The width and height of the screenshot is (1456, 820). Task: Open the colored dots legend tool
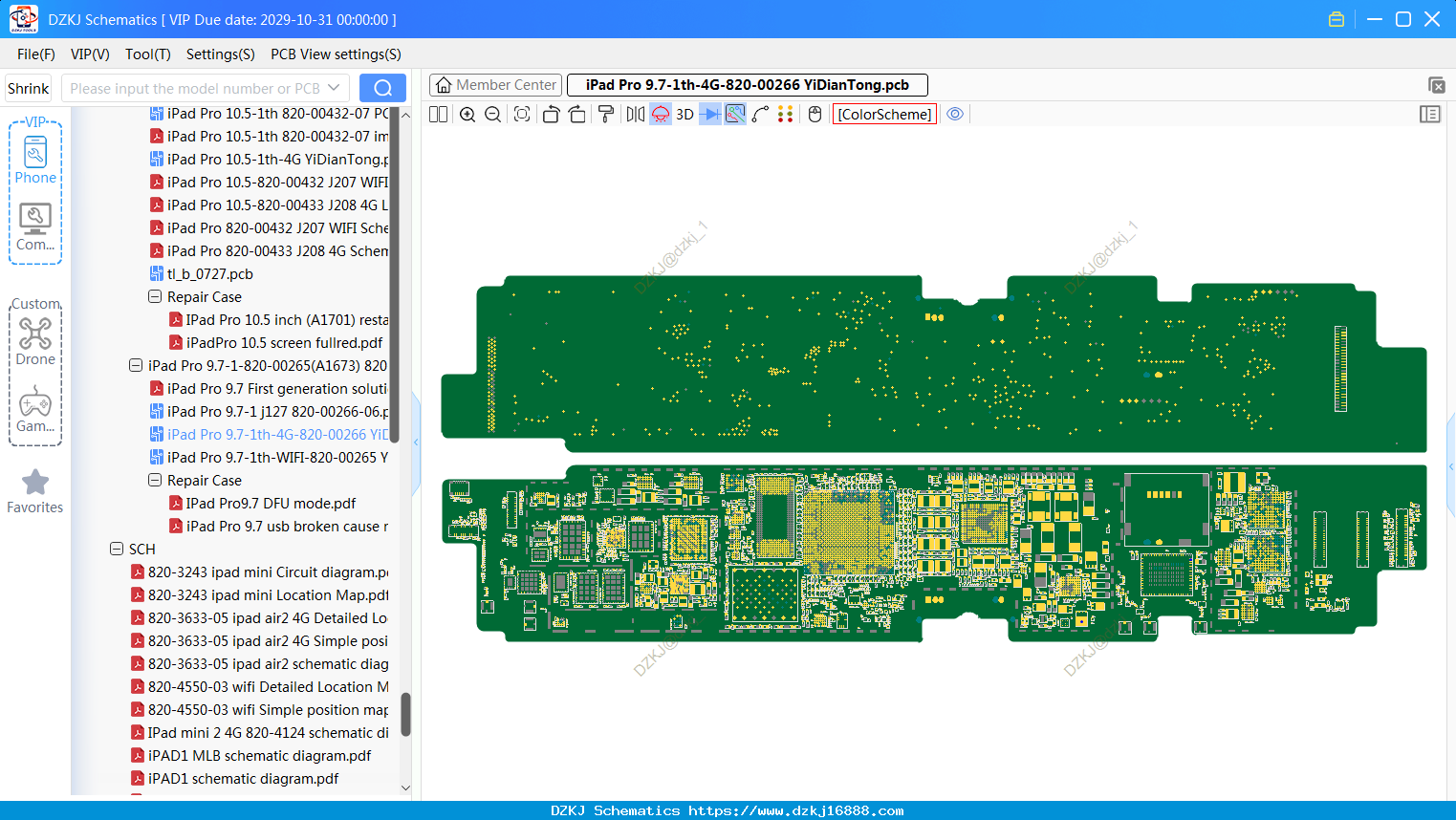[x=786, y=114]
